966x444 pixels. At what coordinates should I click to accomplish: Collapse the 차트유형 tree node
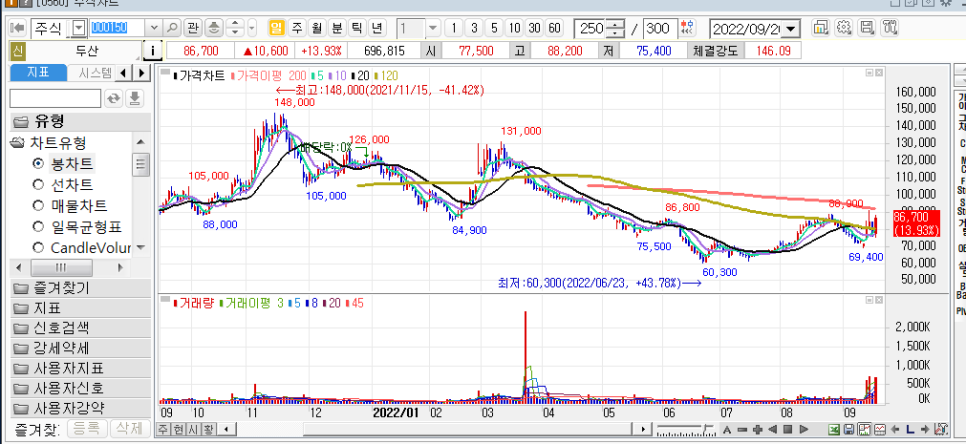[x=17, y=143]
